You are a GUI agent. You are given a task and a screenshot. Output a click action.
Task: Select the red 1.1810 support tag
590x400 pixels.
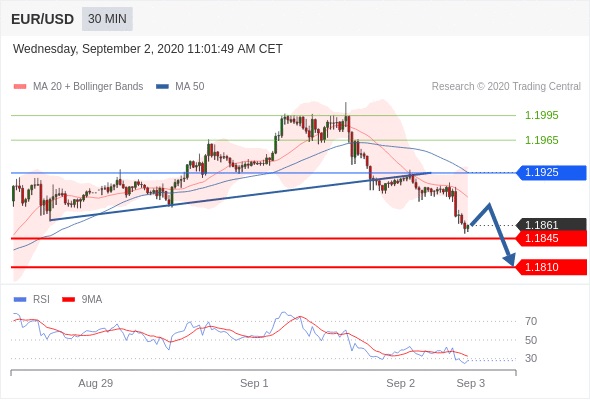(552, 267)
